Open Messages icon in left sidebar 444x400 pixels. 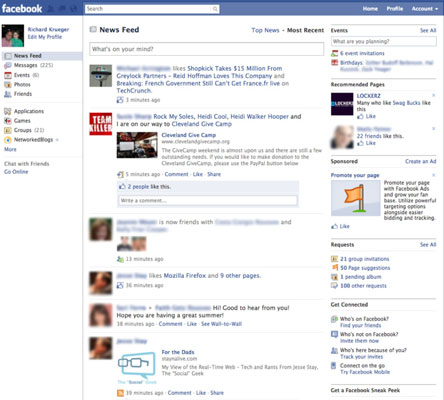8,65
